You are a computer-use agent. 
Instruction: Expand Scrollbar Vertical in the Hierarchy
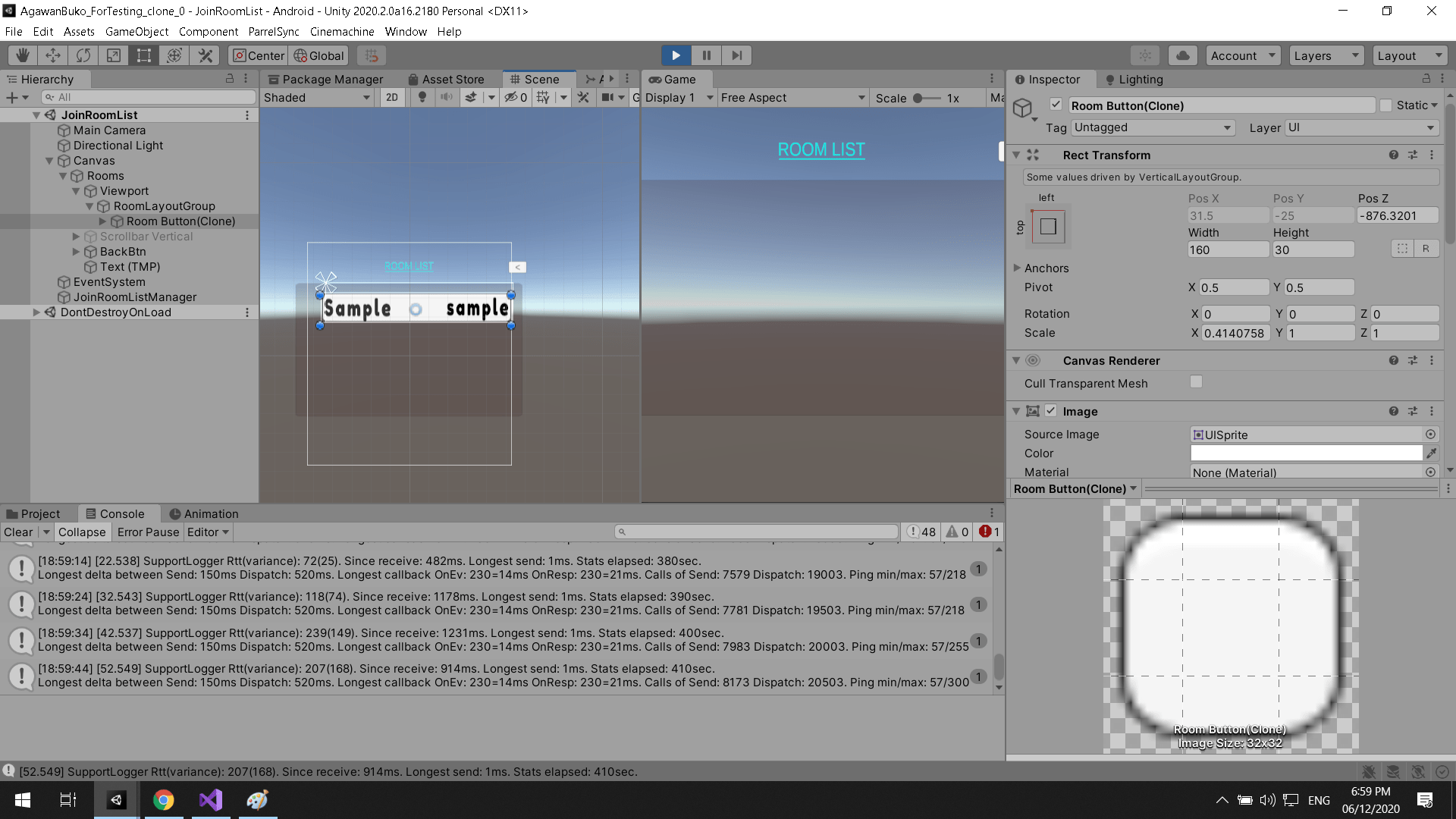pos(76,237)
